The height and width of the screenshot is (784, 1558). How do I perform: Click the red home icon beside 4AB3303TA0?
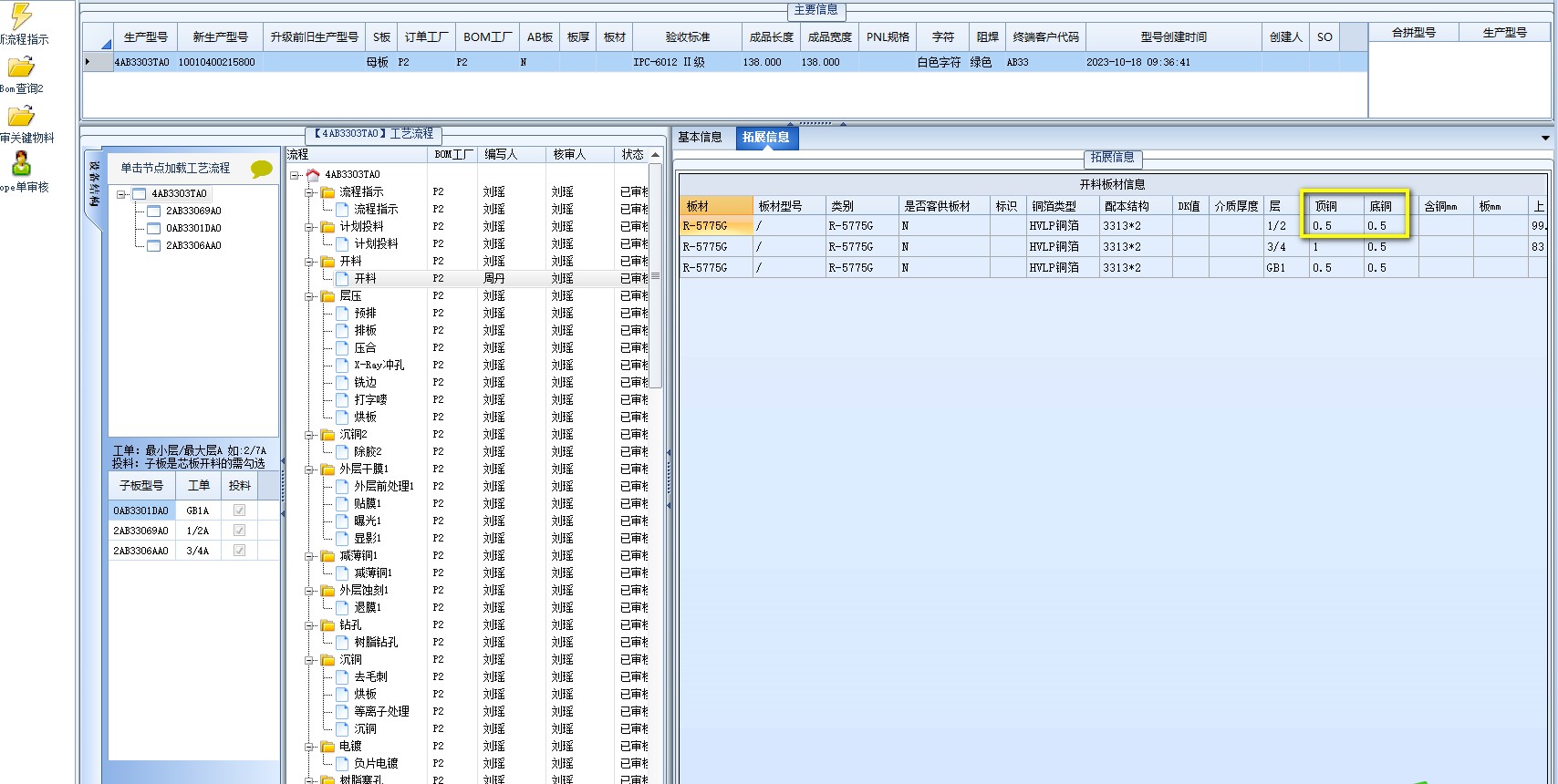[x=313, y=174]
